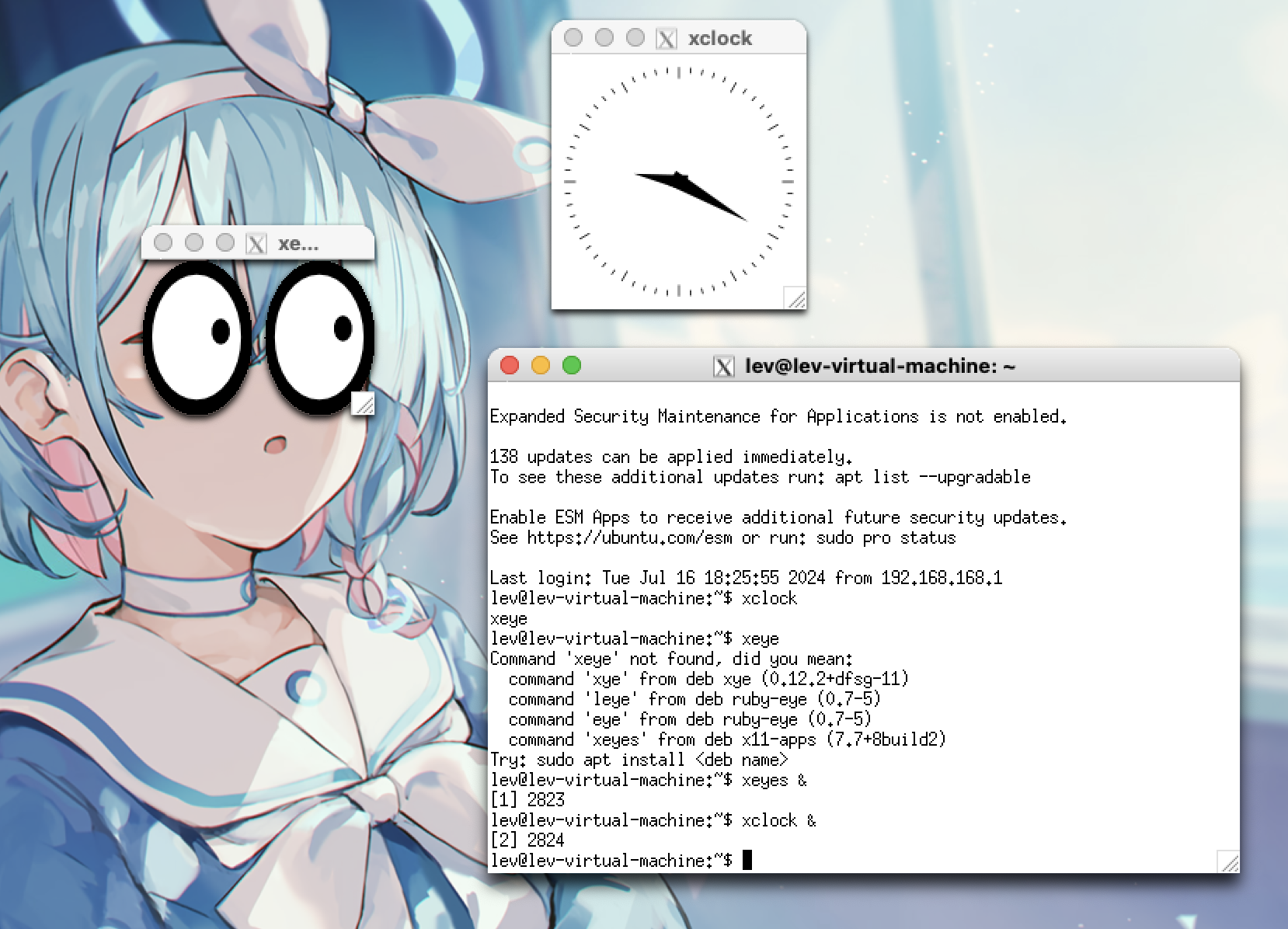Click the 12 o'clock tick mark on xclock
This screenshot has height=929, width=1288.
tap(679, 72)
